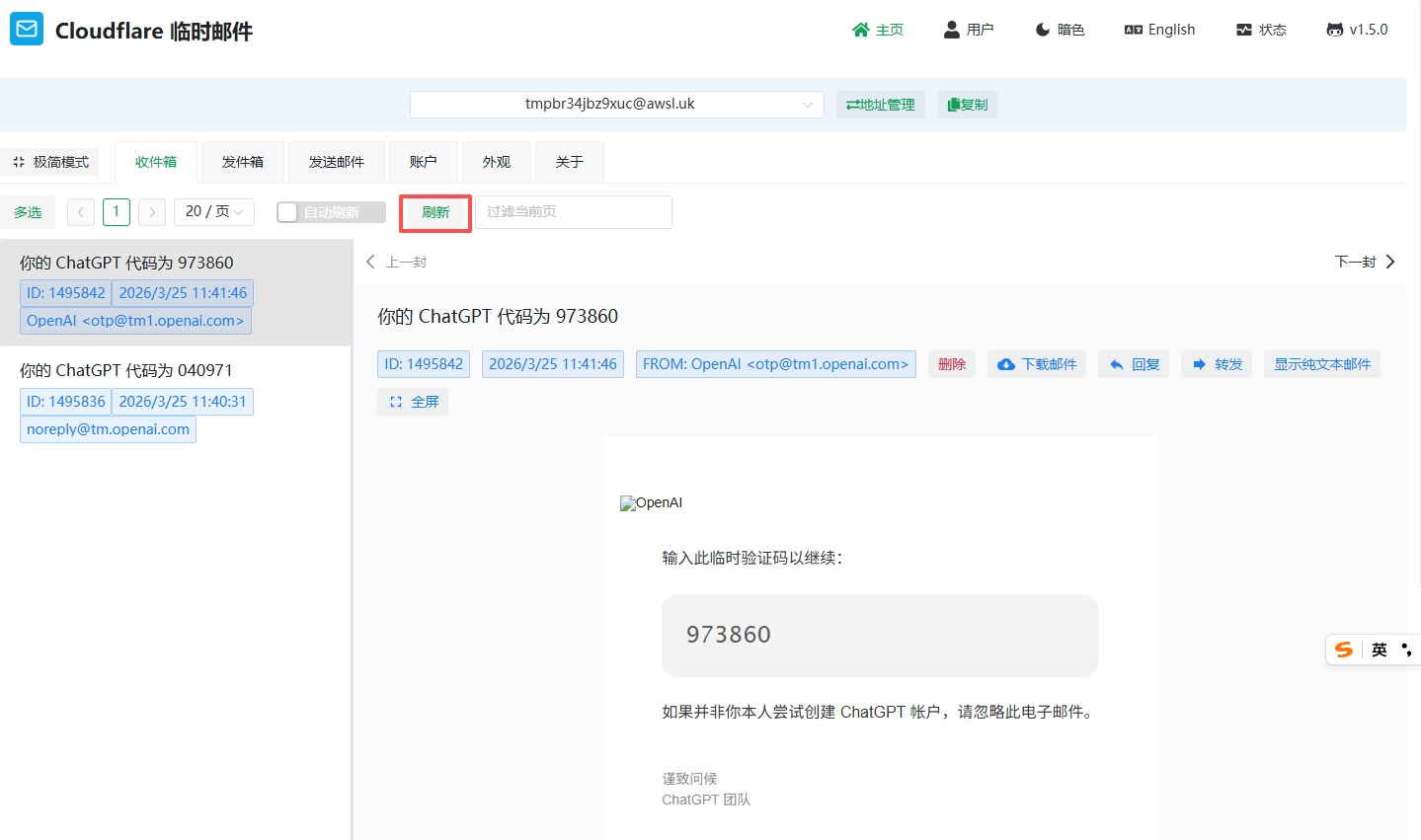This screenshot has height=840, width=1421.
Task: Click the 过滤当前页 filter input field
Action: (573, 212)
